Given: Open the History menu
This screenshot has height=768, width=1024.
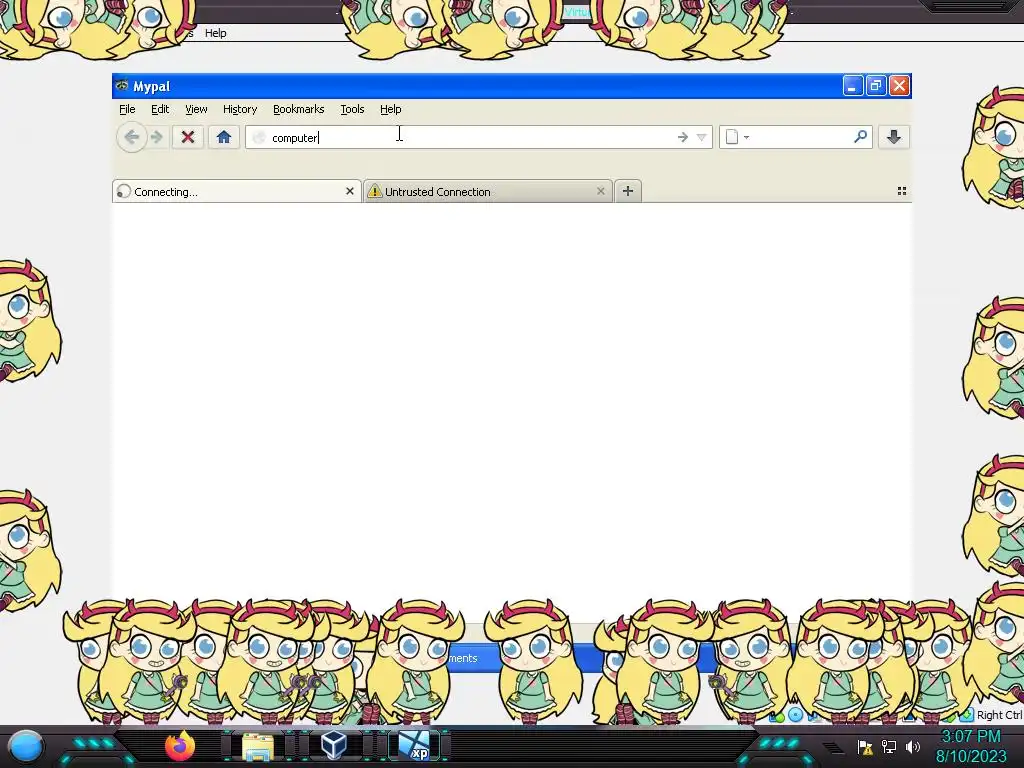Looking at the screenshot, I should 240,109.
